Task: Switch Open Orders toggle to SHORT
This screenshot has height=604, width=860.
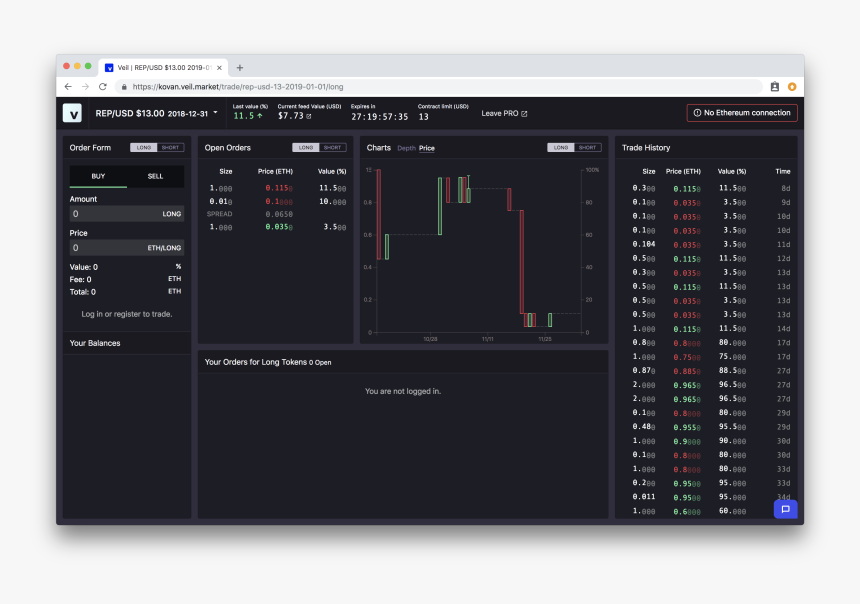Action: pos(333,148)
